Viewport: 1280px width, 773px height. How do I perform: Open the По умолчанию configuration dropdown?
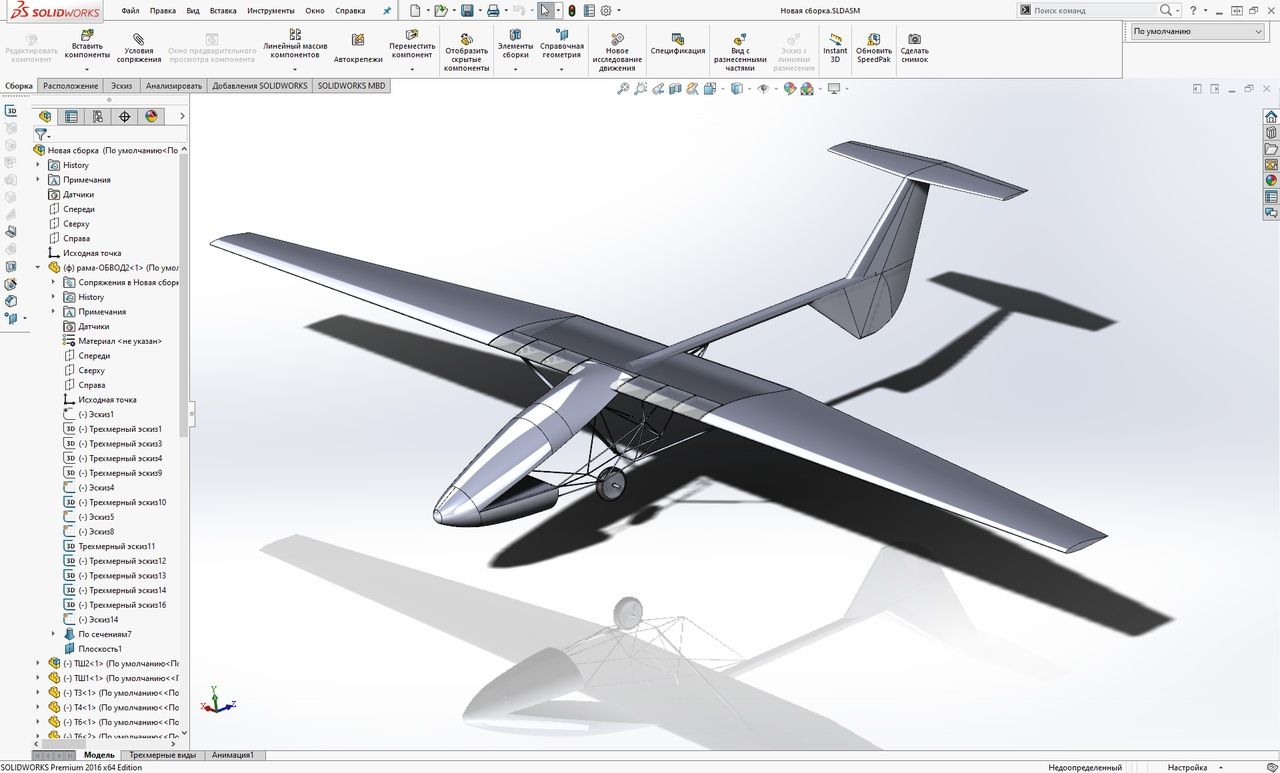1197,31
